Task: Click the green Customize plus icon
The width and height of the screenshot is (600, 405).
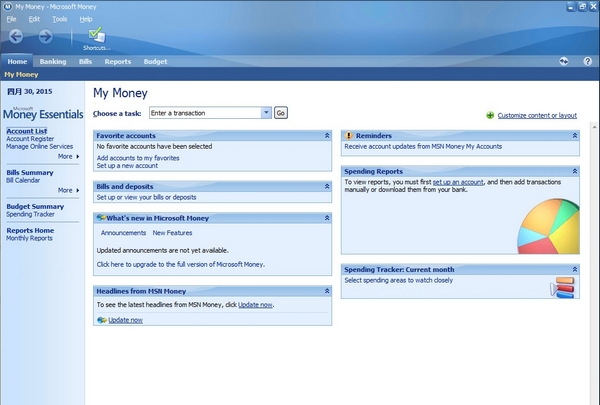Action: (489, 115)
